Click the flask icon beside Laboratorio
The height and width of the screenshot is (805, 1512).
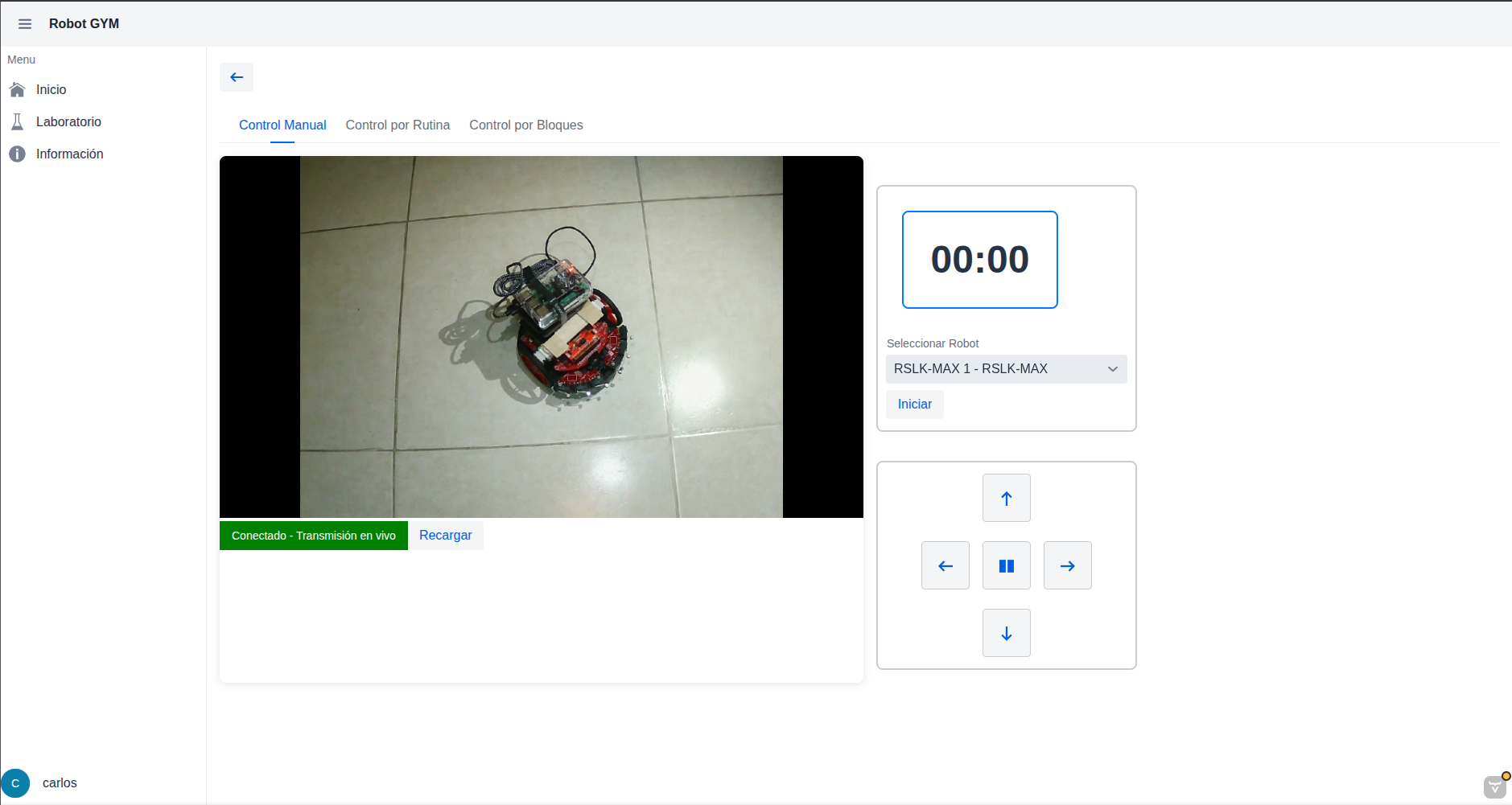[x=17, y=121]
